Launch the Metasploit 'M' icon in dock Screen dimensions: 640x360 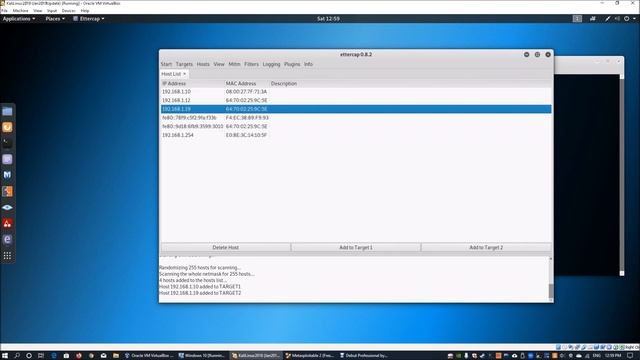point(7,175)
